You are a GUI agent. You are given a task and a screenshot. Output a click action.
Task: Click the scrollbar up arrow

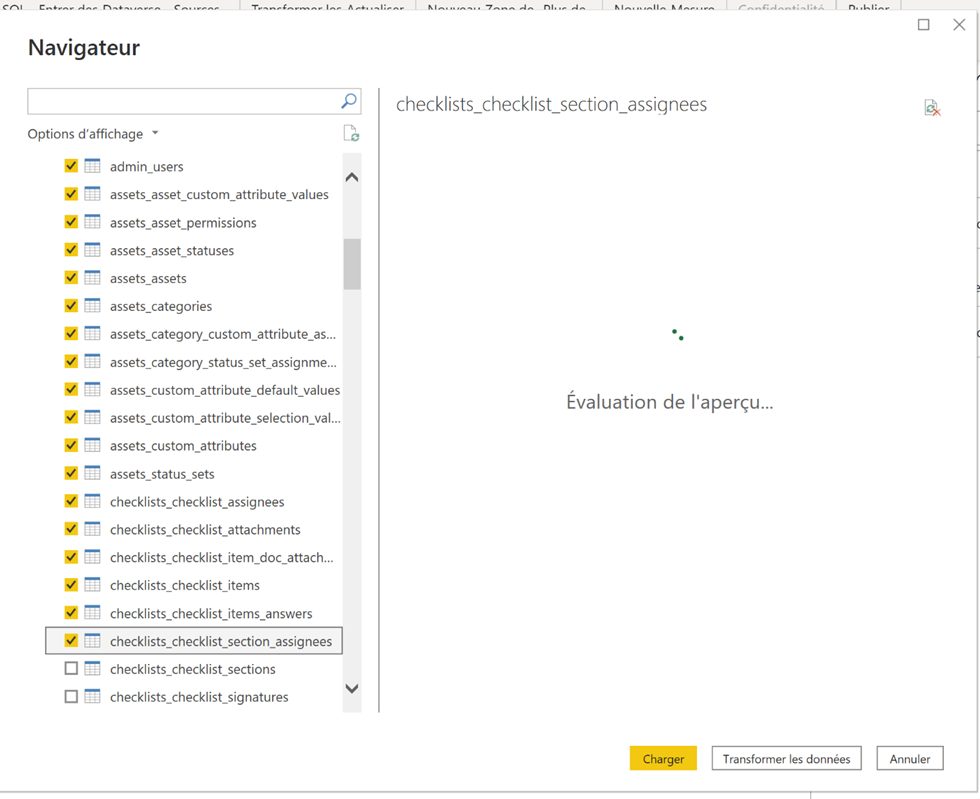pyautogui.click(x=352, y=177)
